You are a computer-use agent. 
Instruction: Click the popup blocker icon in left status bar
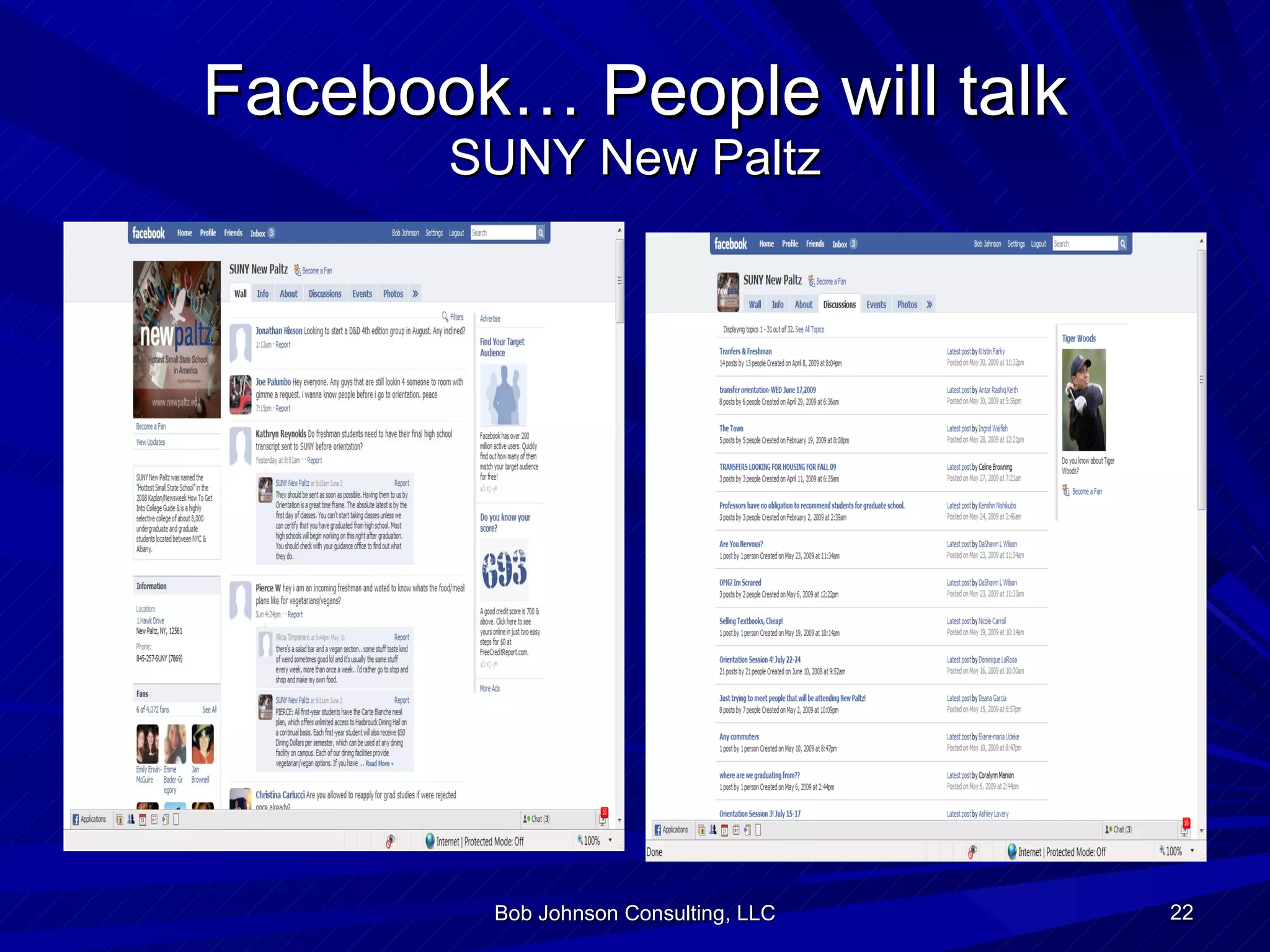pos(391,841)
